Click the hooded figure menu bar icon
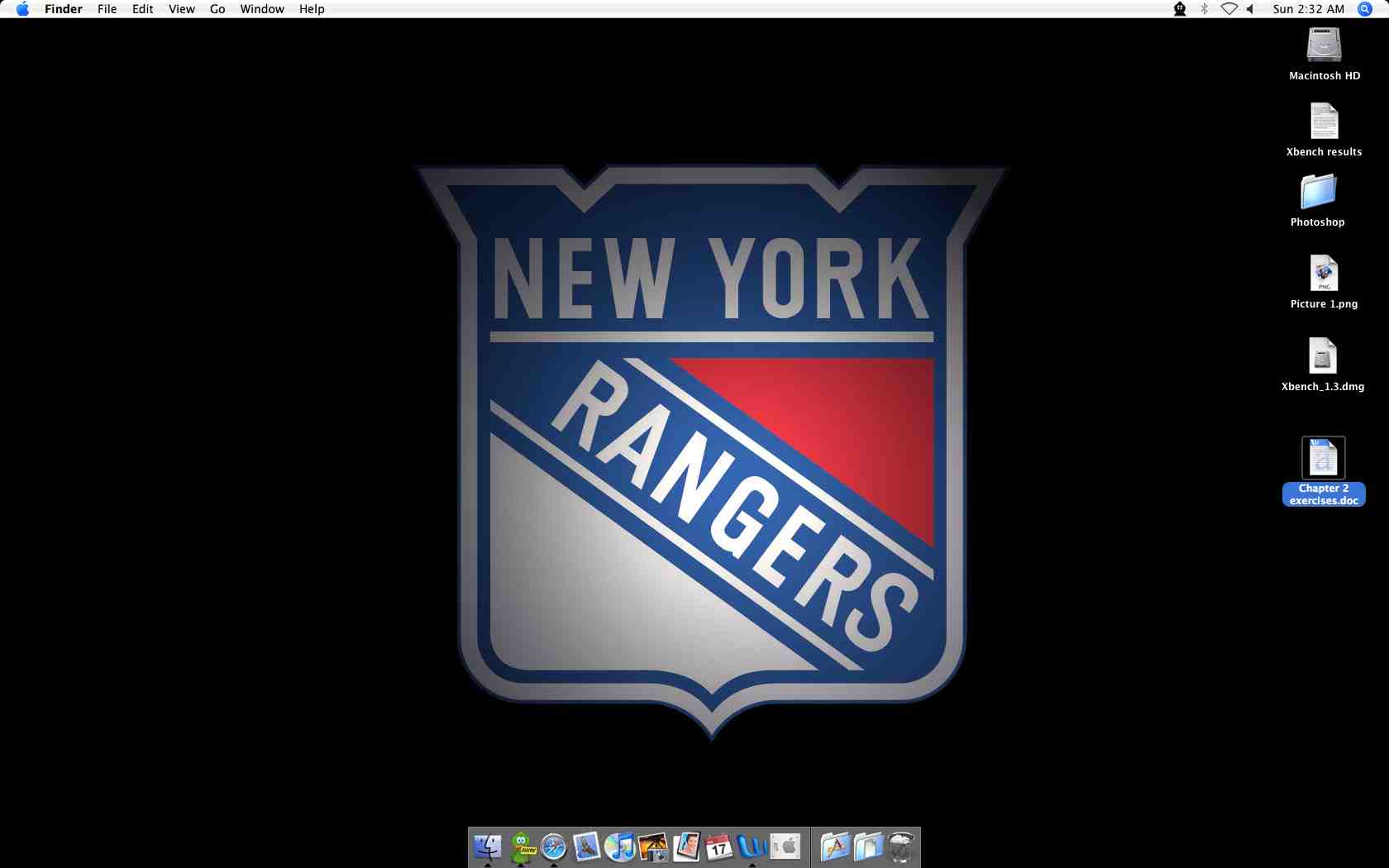 pos(1180,9)
